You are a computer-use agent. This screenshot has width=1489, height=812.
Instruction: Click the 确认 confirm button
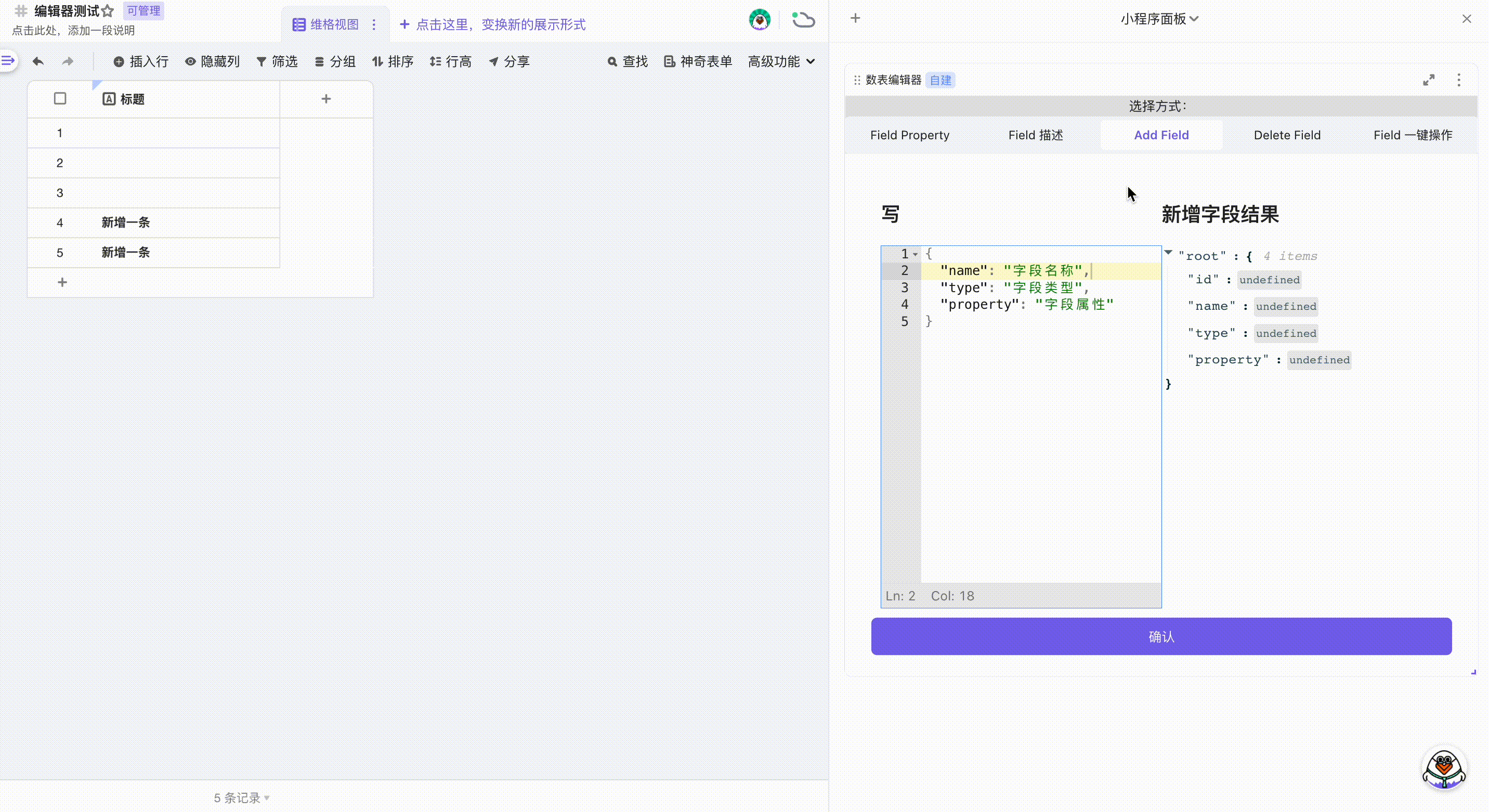[1161, 636]
